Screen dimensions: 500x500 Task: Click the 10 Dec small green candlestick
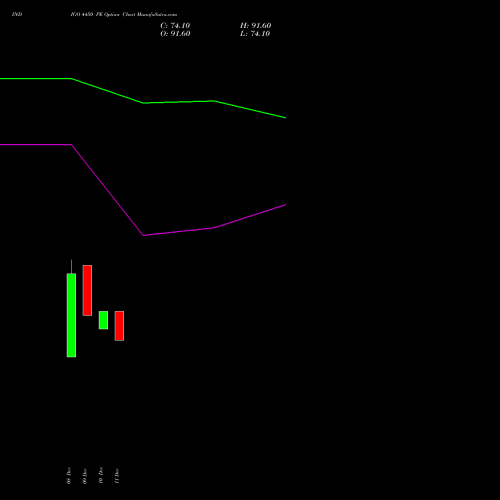(103, 320)
